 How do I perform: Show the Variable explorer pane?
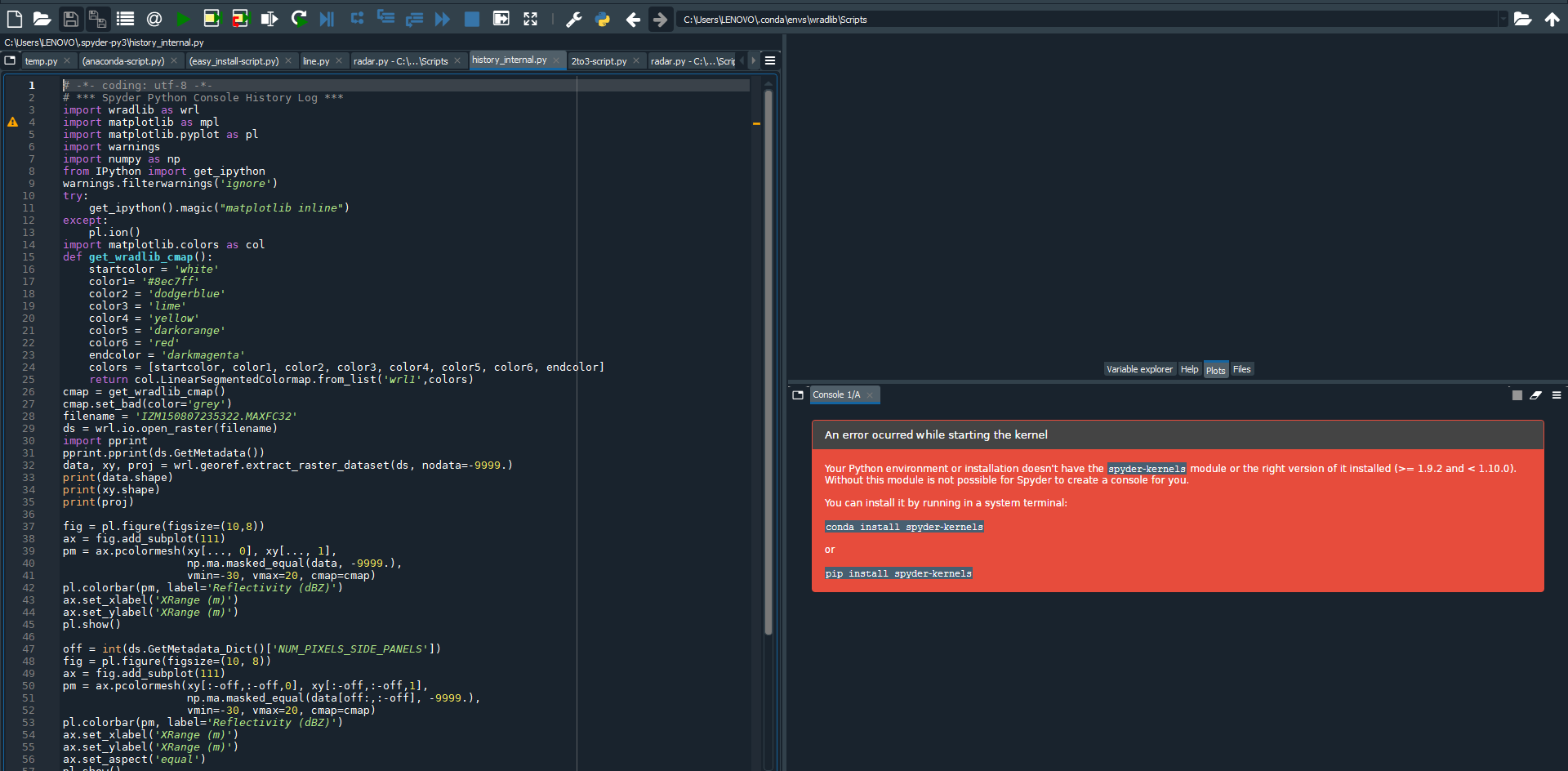click(1139, 368)
